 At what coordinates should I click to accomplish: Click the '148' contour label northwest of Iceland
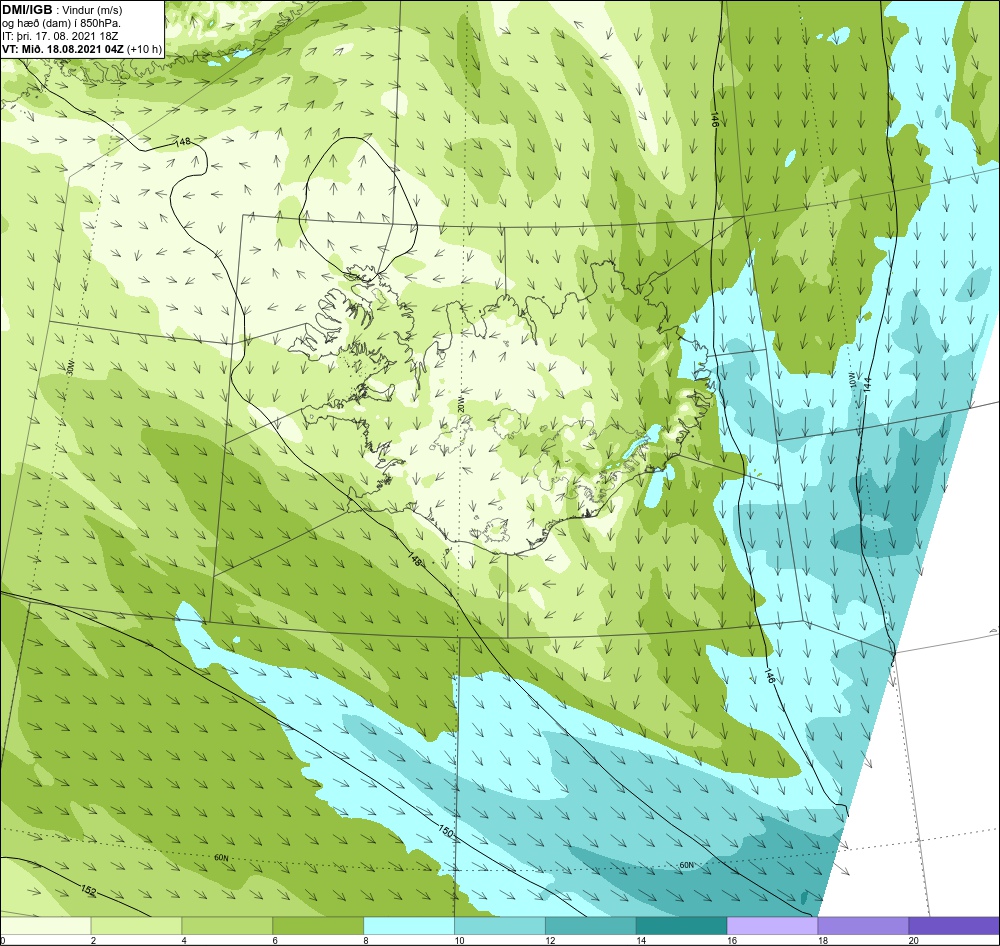182,142
